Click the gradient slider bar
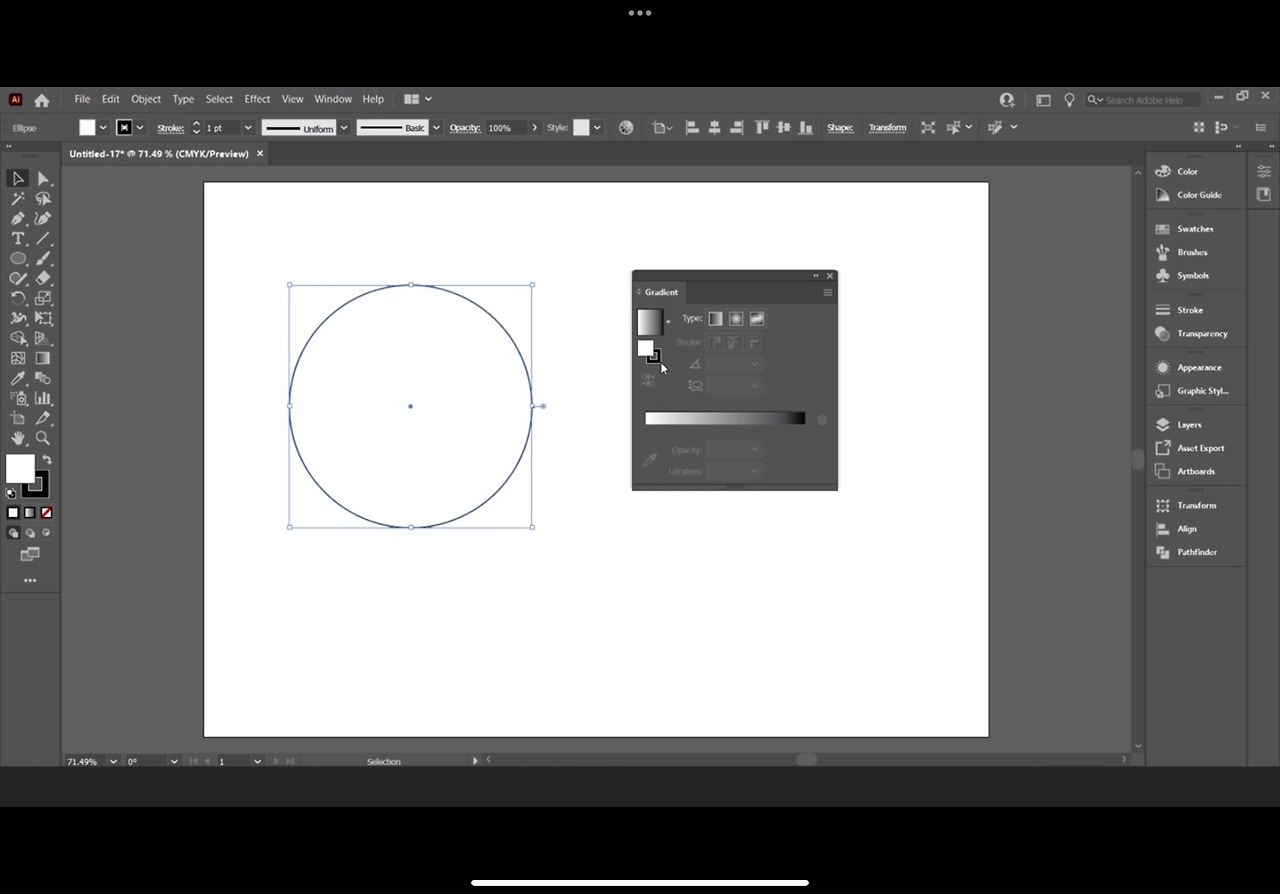1280x894 pixels. [725, 419]
